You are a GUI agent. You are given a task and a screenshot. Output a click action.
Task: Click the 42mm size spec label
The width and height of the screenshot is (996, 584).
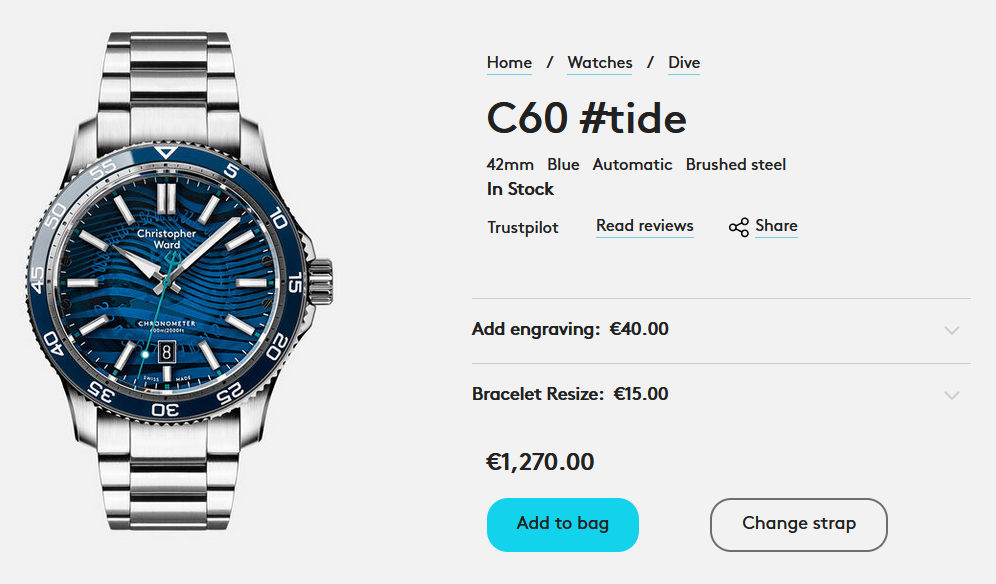(x=510, y=165)
